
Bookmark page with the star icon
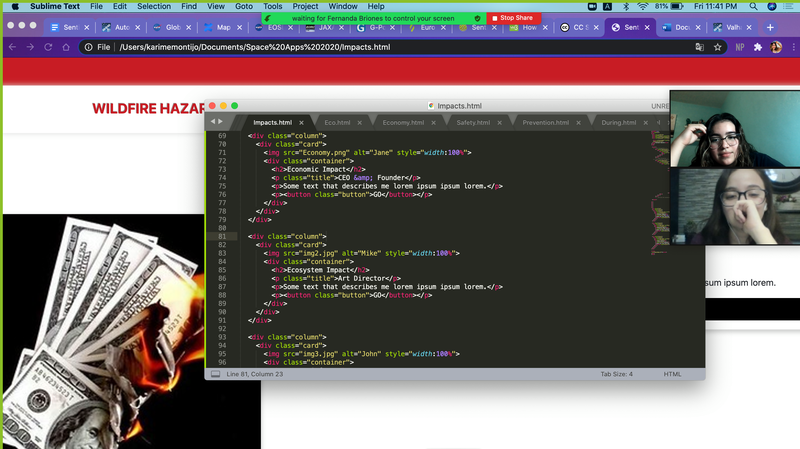(717, 47)
